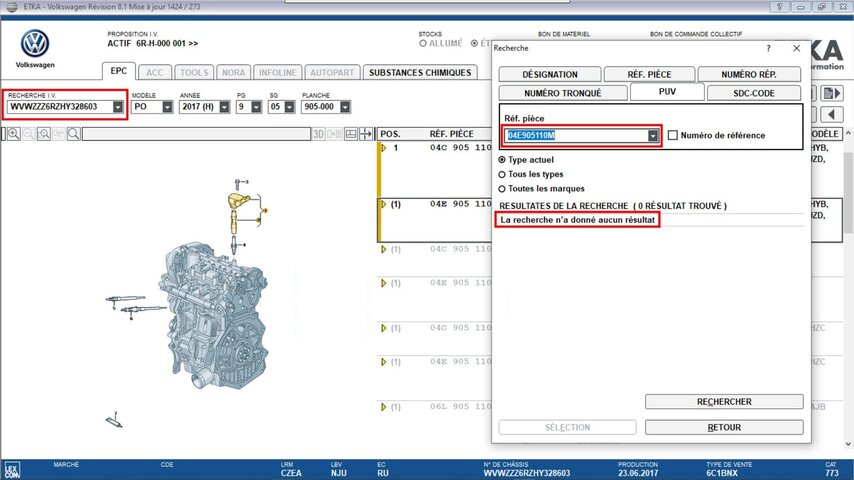Click the disabled SÉLECTION button

(568, 427)
